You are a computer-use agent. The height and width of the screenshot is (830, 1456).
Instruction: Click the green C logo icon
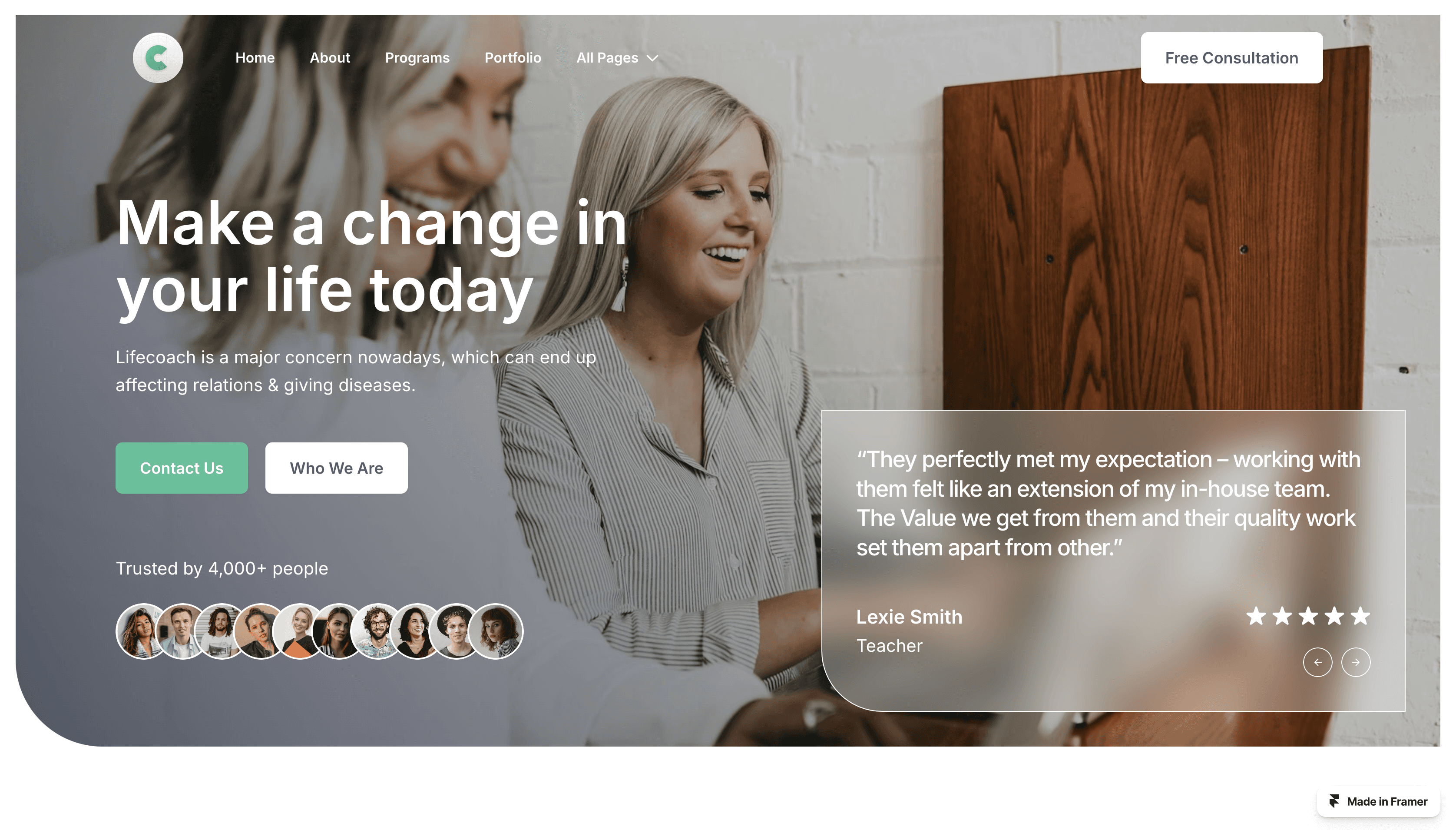pyautogui.click(x=158, y=57)
